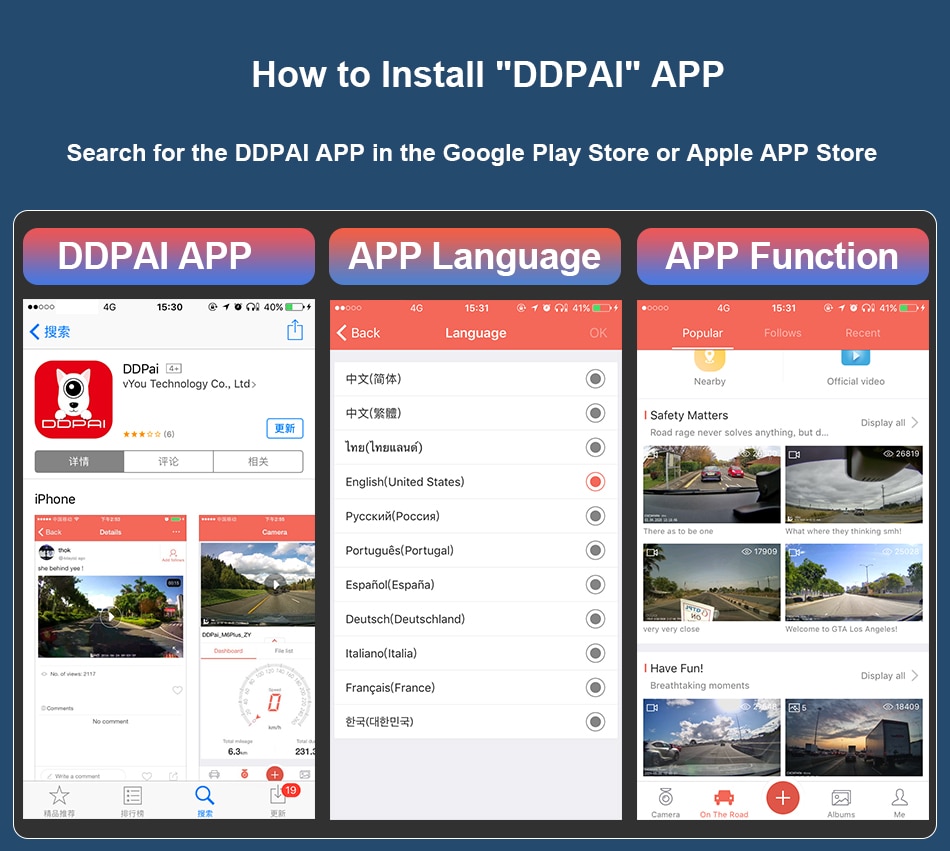Open the DDPai red dog app icon

[x=74, y=400]
